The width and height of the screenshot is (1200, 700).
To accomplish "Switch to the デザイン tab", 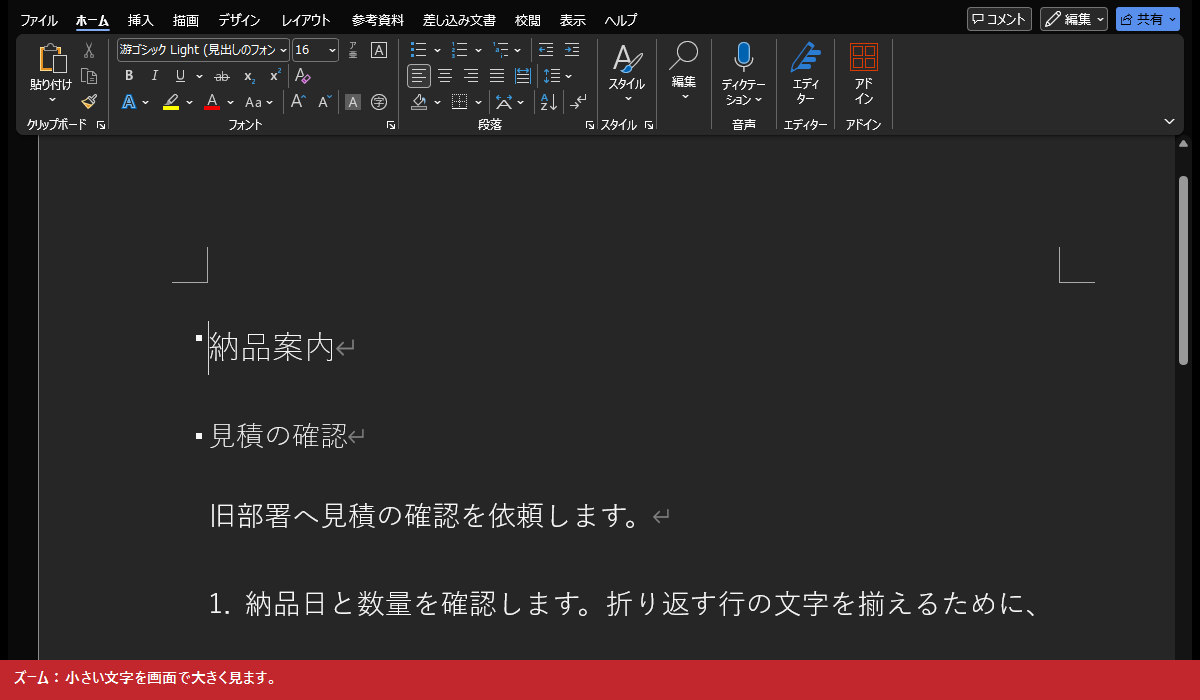I will tap(239, 20).
